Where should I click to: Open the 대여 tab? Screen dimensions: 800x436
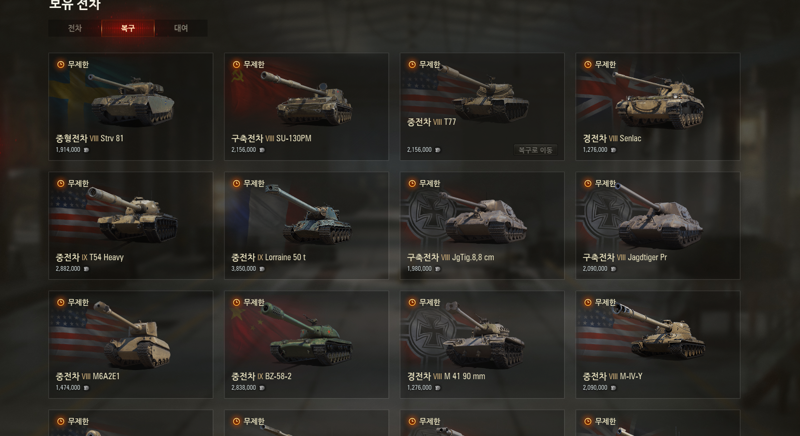181,28
